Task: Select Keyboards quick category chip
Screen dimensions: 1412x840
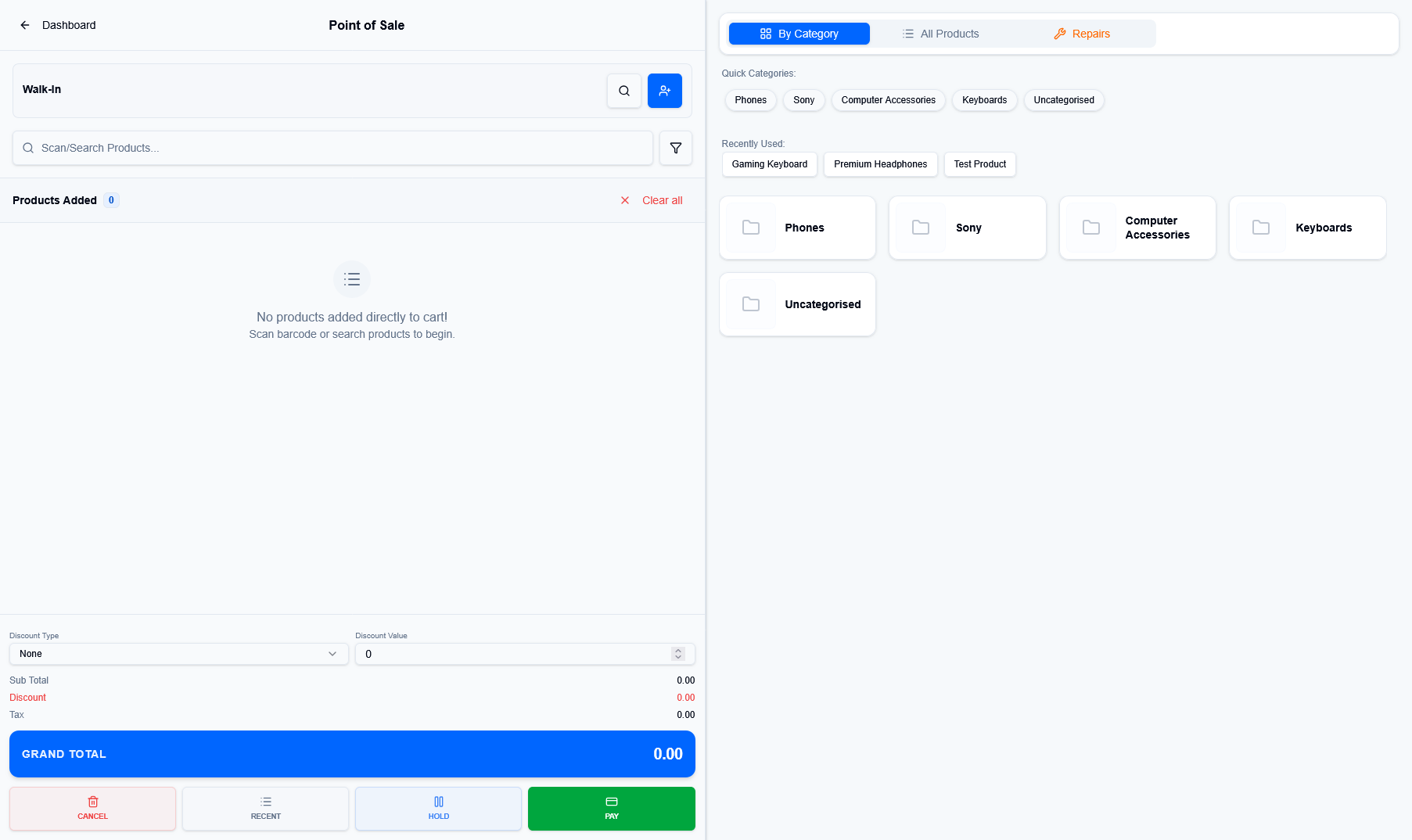Action: [x=985, y=100]
